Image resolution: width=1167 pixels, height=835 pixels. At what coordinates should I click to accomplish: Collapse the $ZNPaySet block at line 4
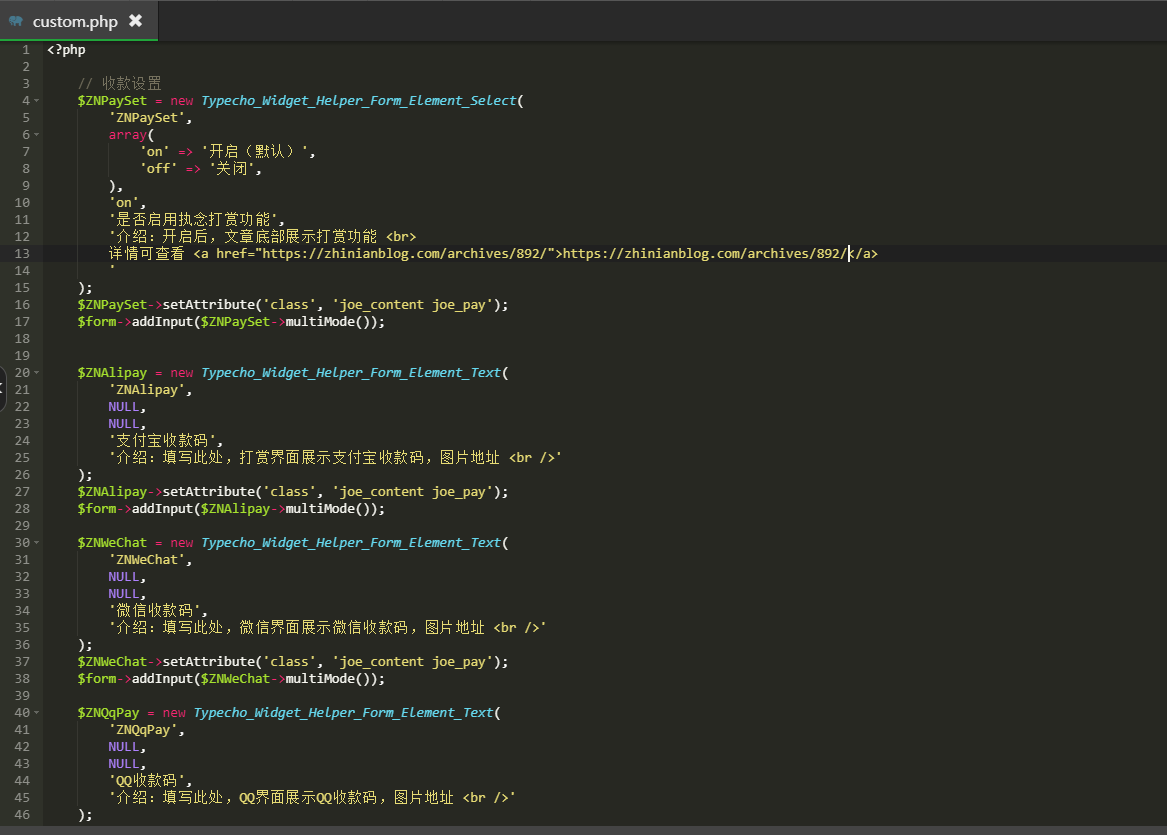coord(37,100)
